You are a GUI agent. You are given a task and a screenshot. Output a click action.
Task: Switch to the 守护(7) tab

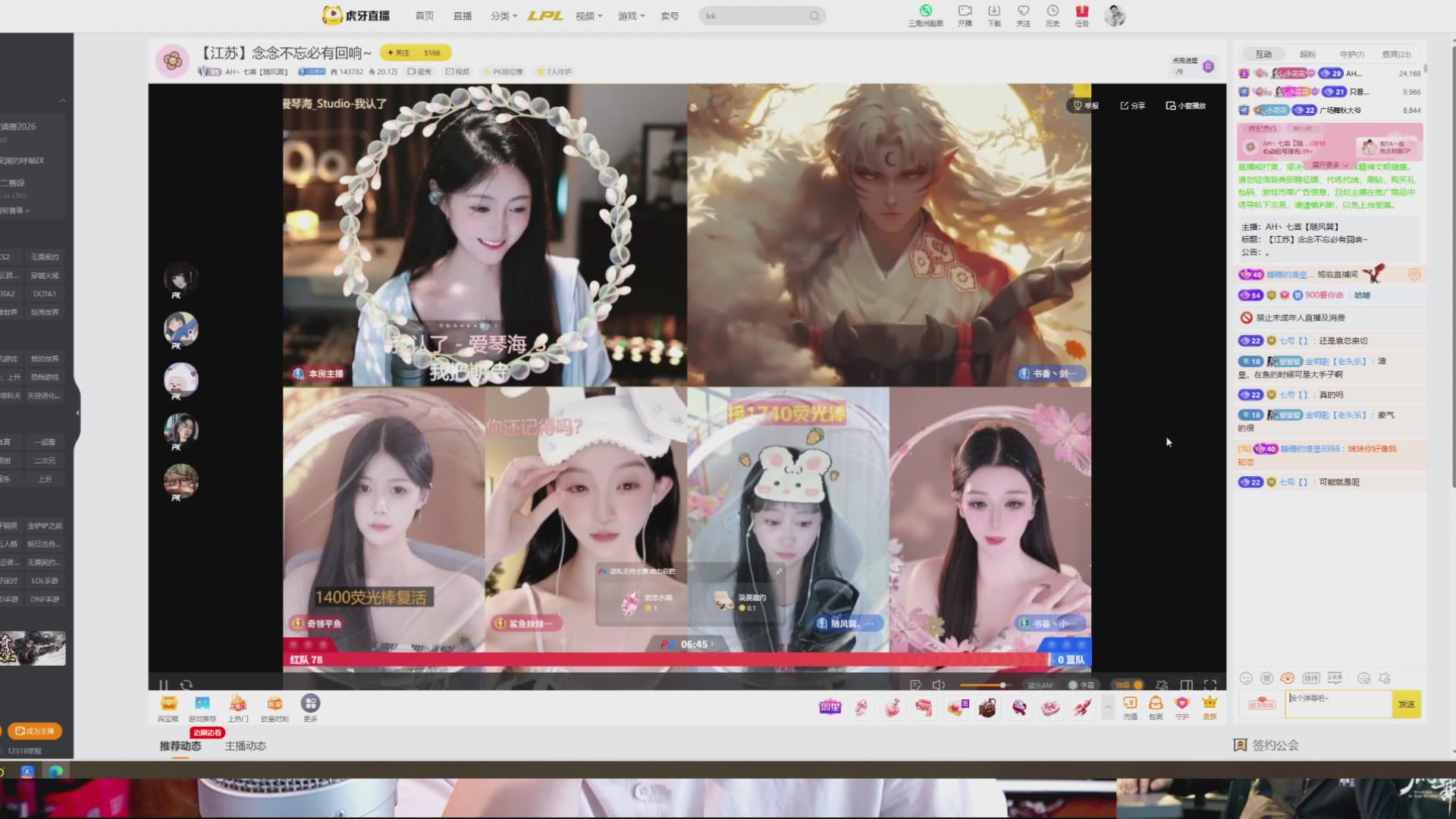[1351, 55]
